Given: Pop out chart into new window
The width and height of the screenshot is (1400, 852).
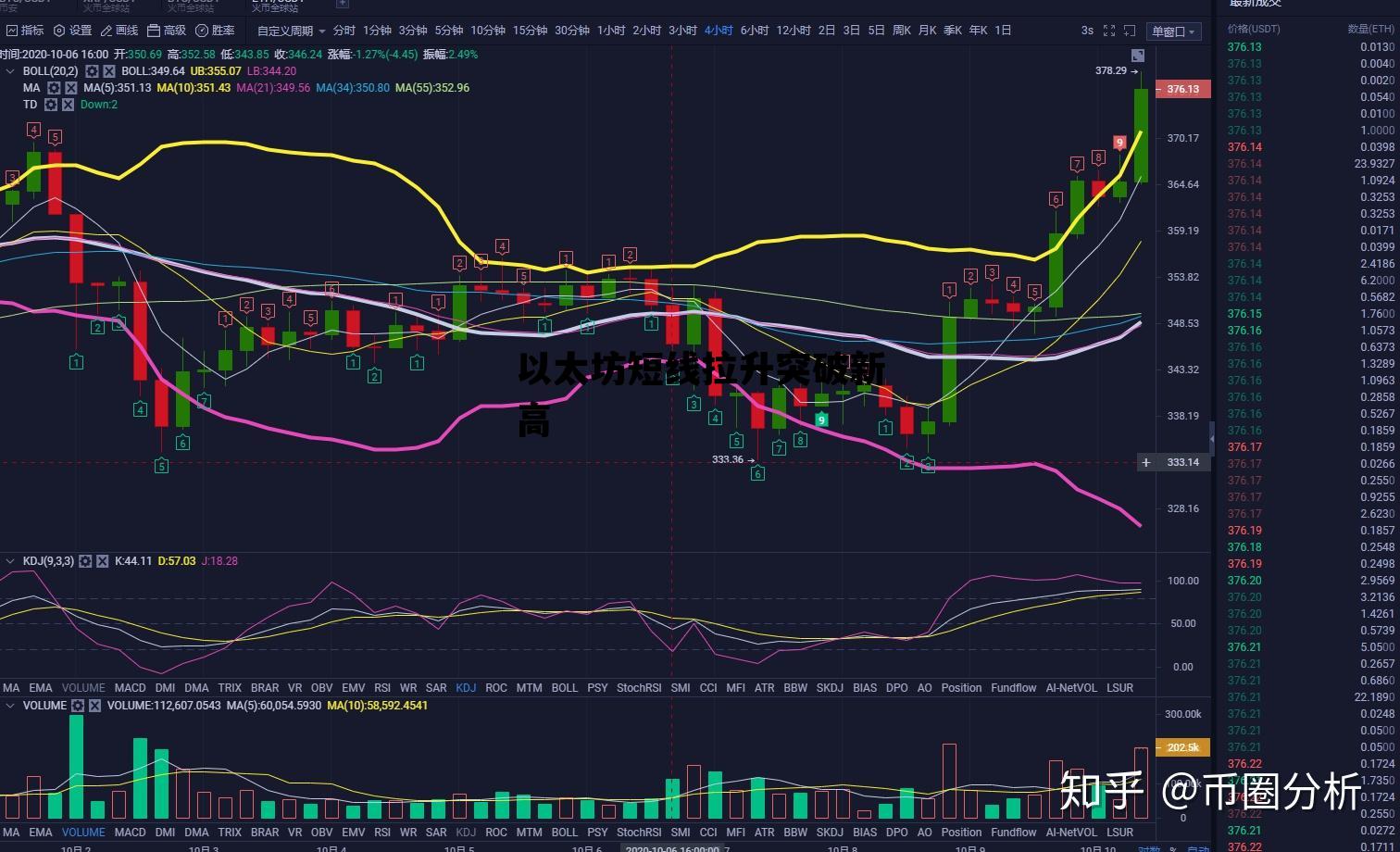Looking at the screenshot, I should pos(1131,31).
